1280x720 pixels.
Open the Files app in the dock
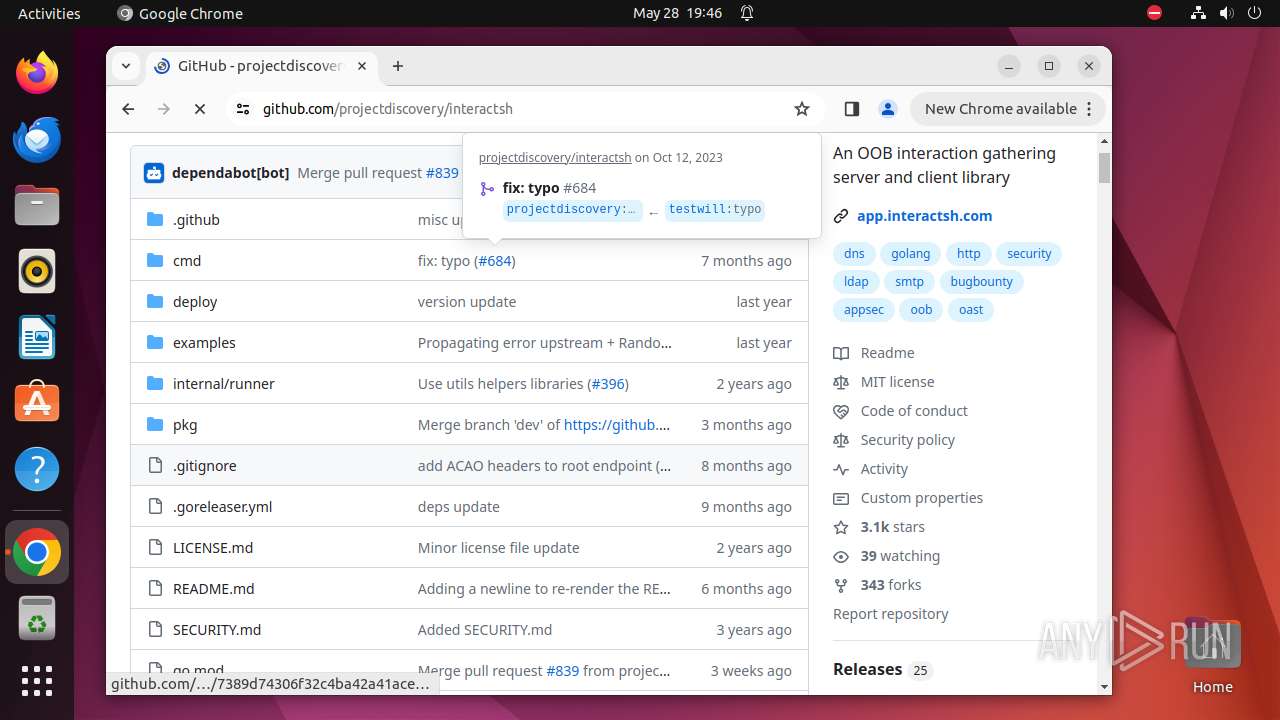[37, 205]
